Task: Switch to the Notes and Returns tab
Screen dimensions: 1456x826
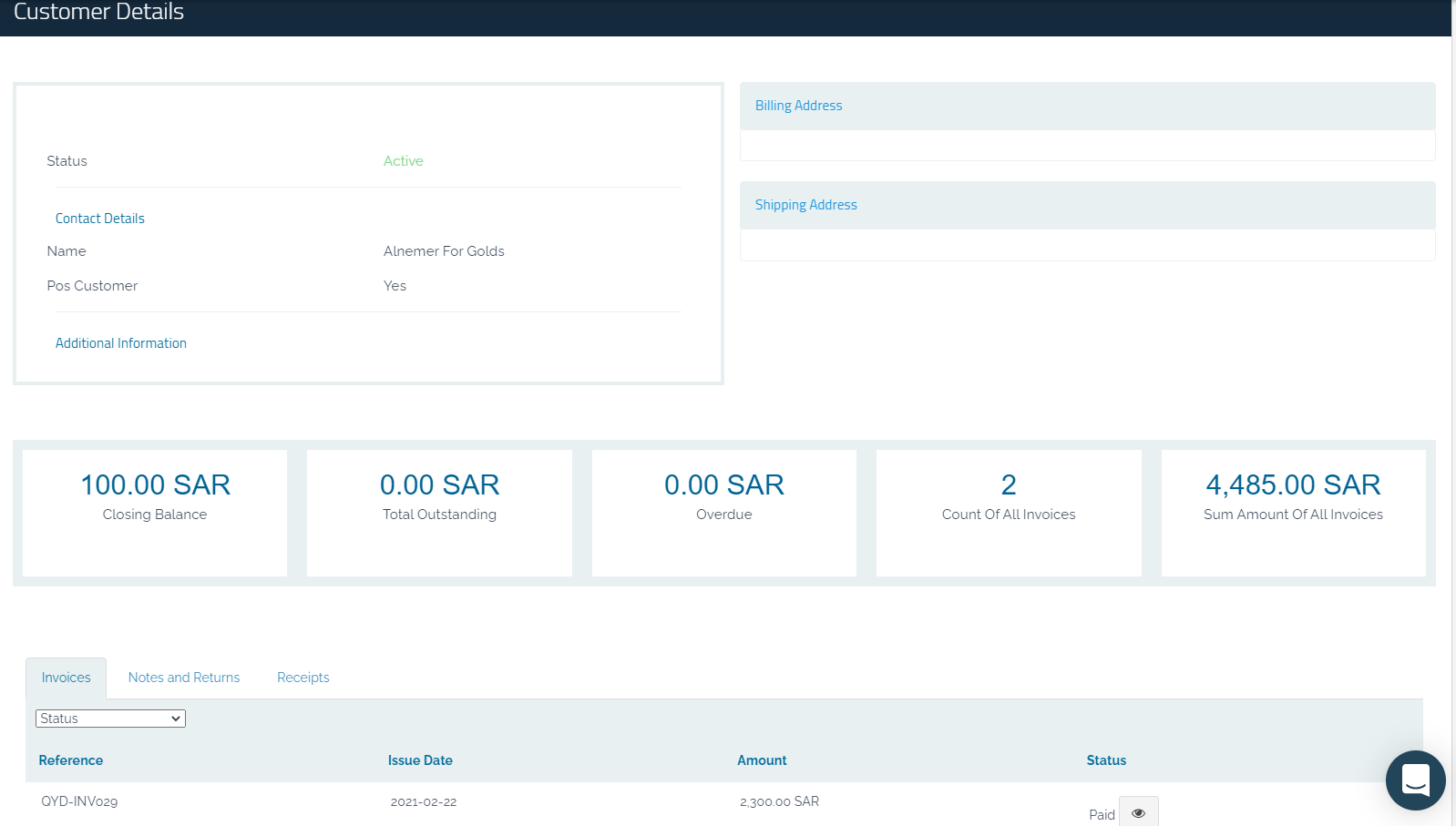Action: click(184, 678)
